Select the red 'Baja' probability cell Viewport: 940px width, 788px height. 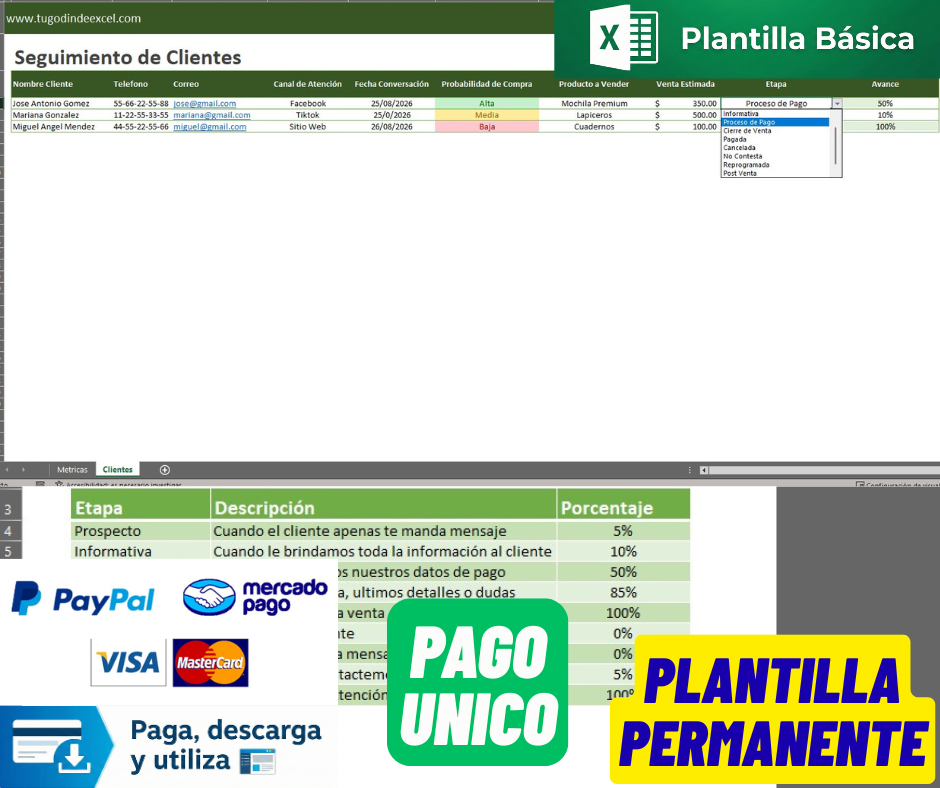[487, 127]
